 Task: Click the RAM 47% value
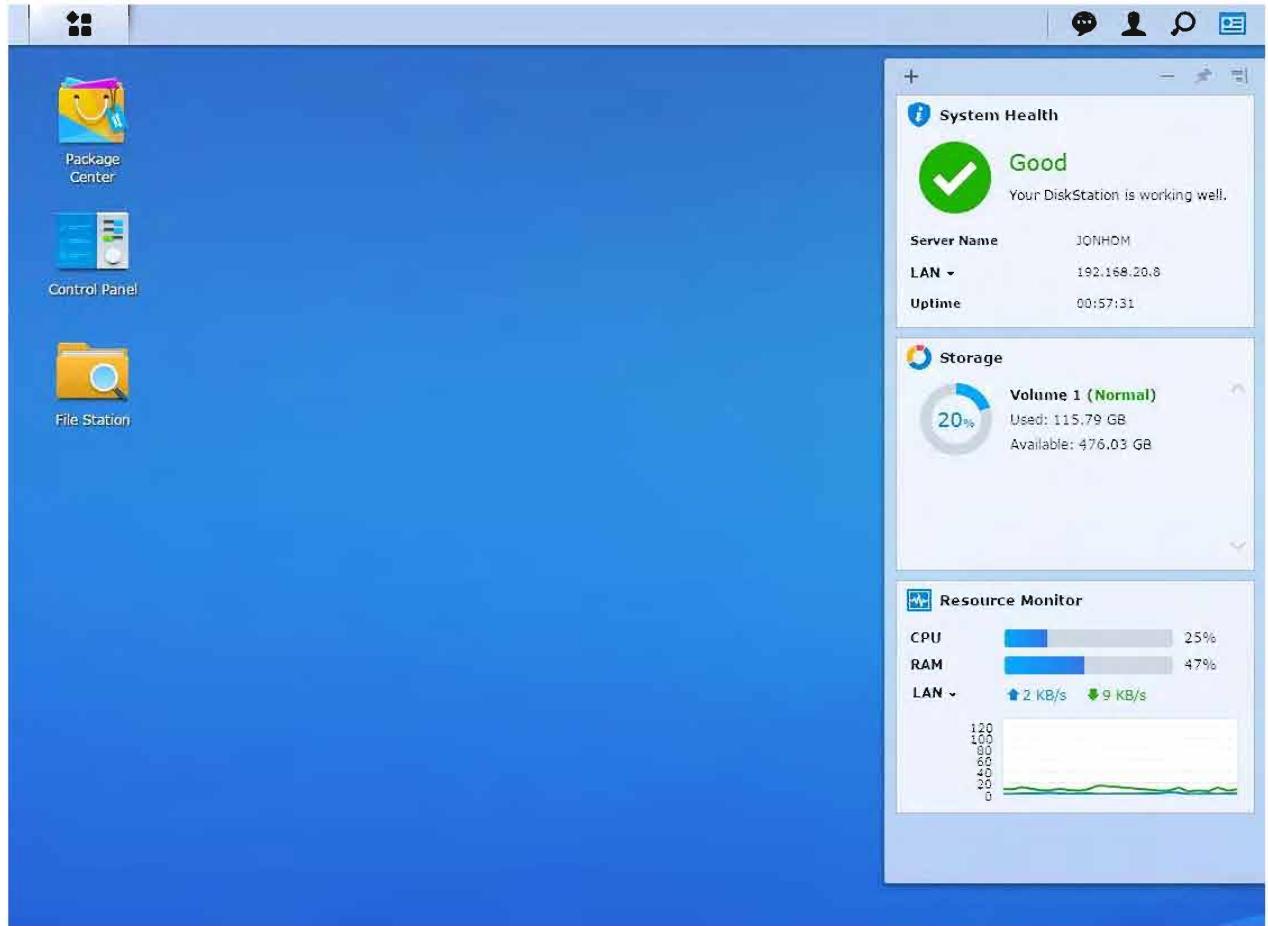1200,665
